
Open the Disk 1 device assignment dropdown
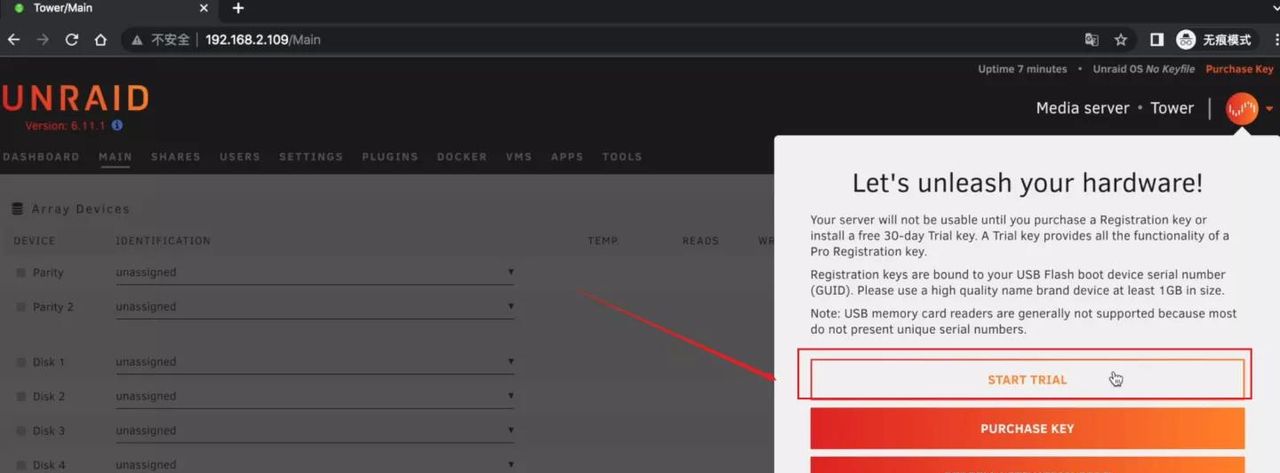pyautogui.click(x=315, y=362)
